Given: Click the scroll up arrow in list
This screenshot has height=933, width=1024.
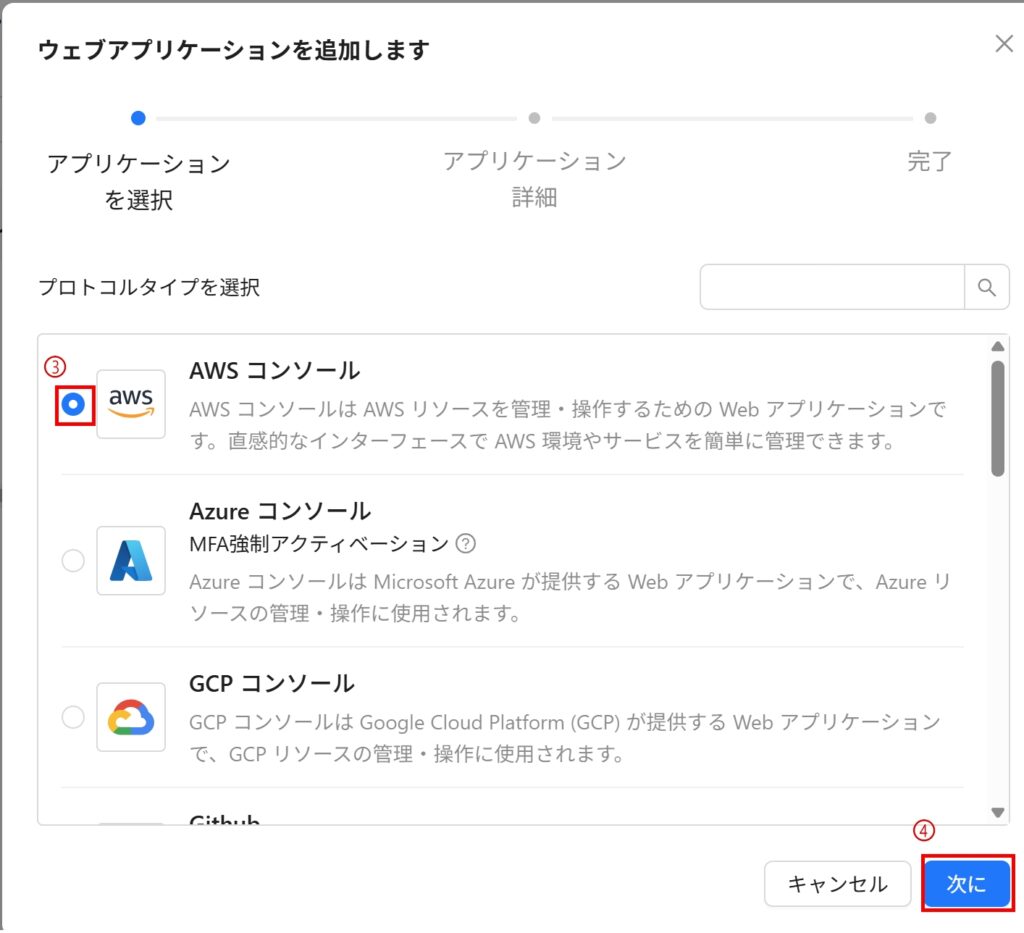Looking at the screenshot, I should (x=996, y=347).
